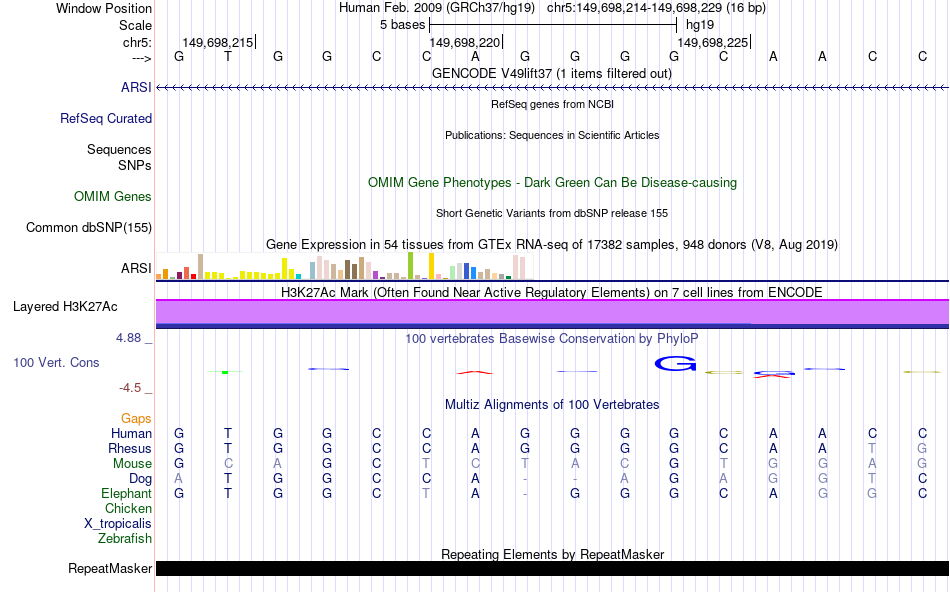
Task: Click the RepeatMasker track label
Action: (x=110, y=568)
